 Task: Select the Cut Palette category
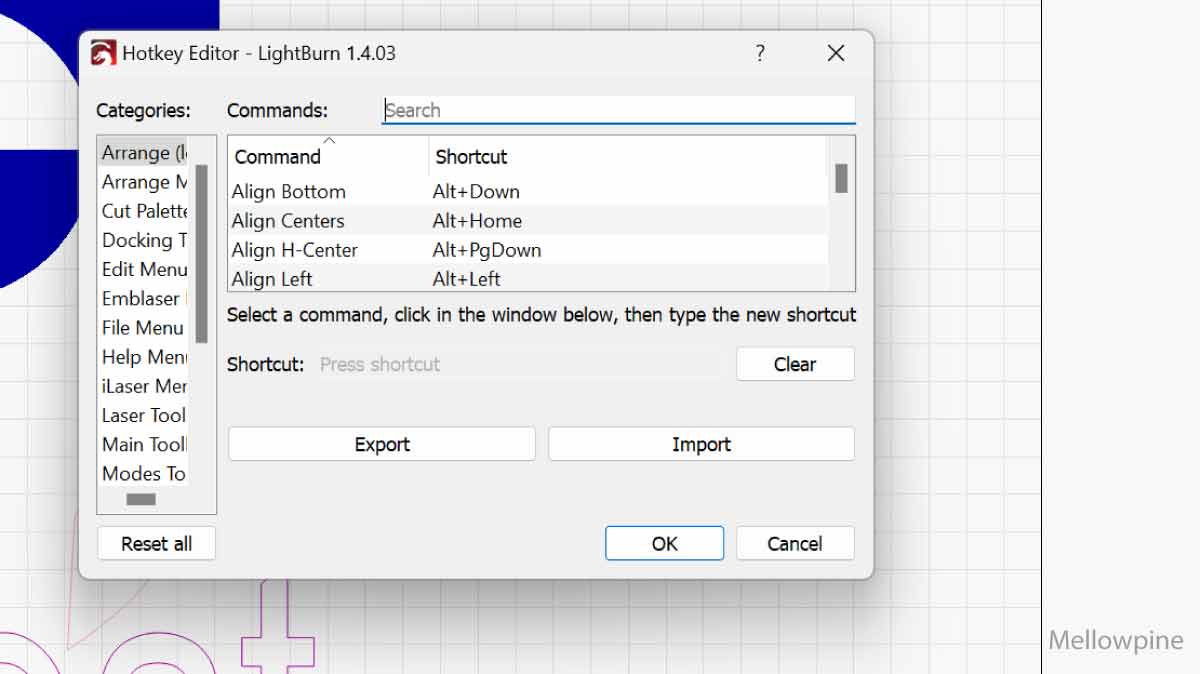(144, 211)
